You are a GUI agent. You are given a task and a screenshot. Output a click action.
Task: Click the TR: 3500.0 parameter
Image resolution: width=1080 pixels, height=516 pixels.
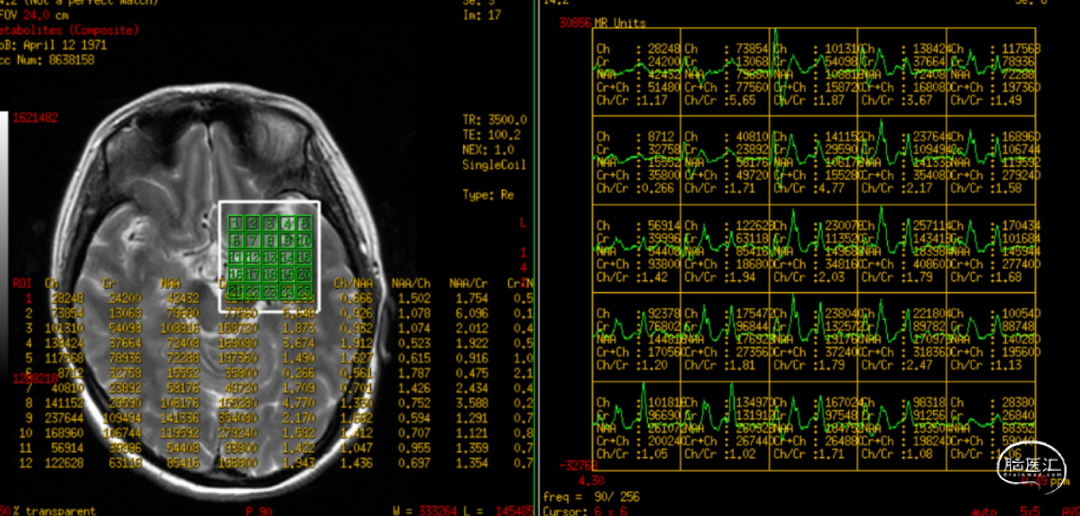(495, 119)
